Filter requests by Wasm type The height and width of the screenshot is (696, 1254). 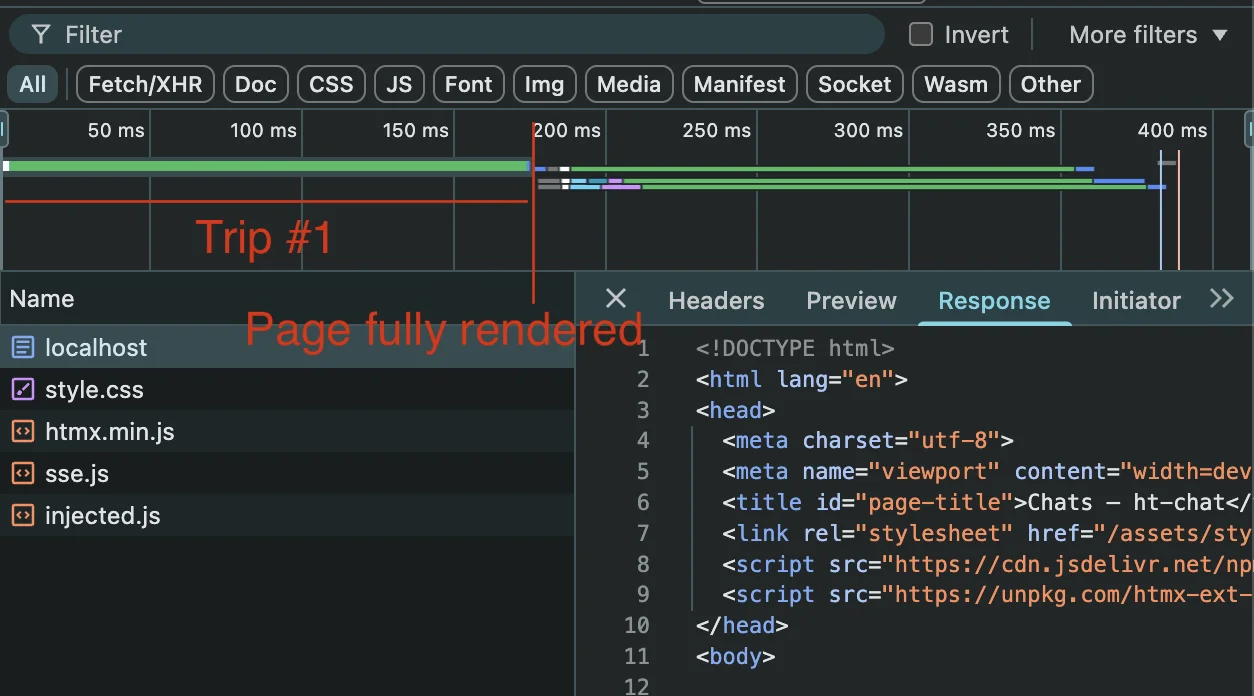coord(956,85)
